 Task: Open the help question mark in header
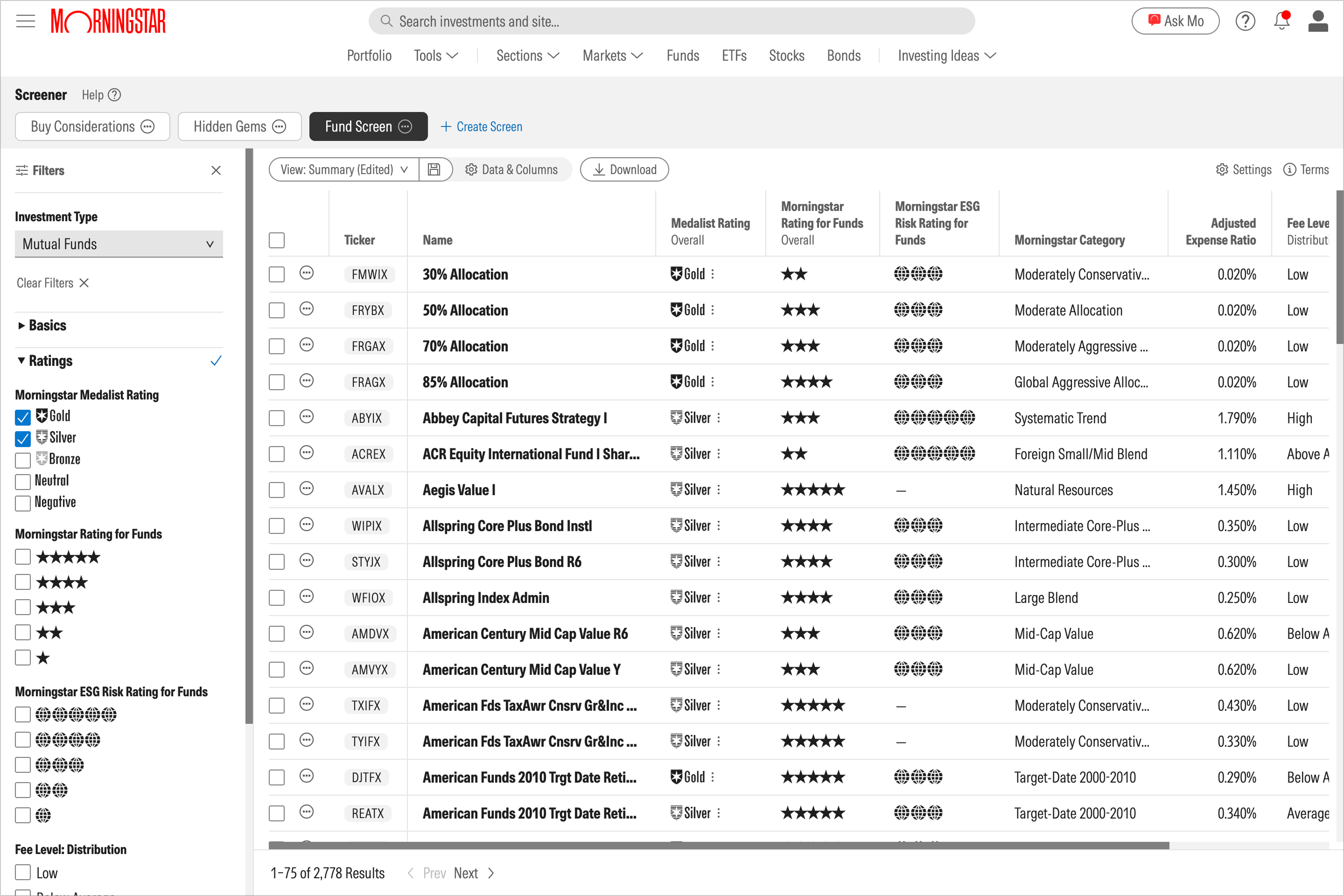pos(1245,21)
